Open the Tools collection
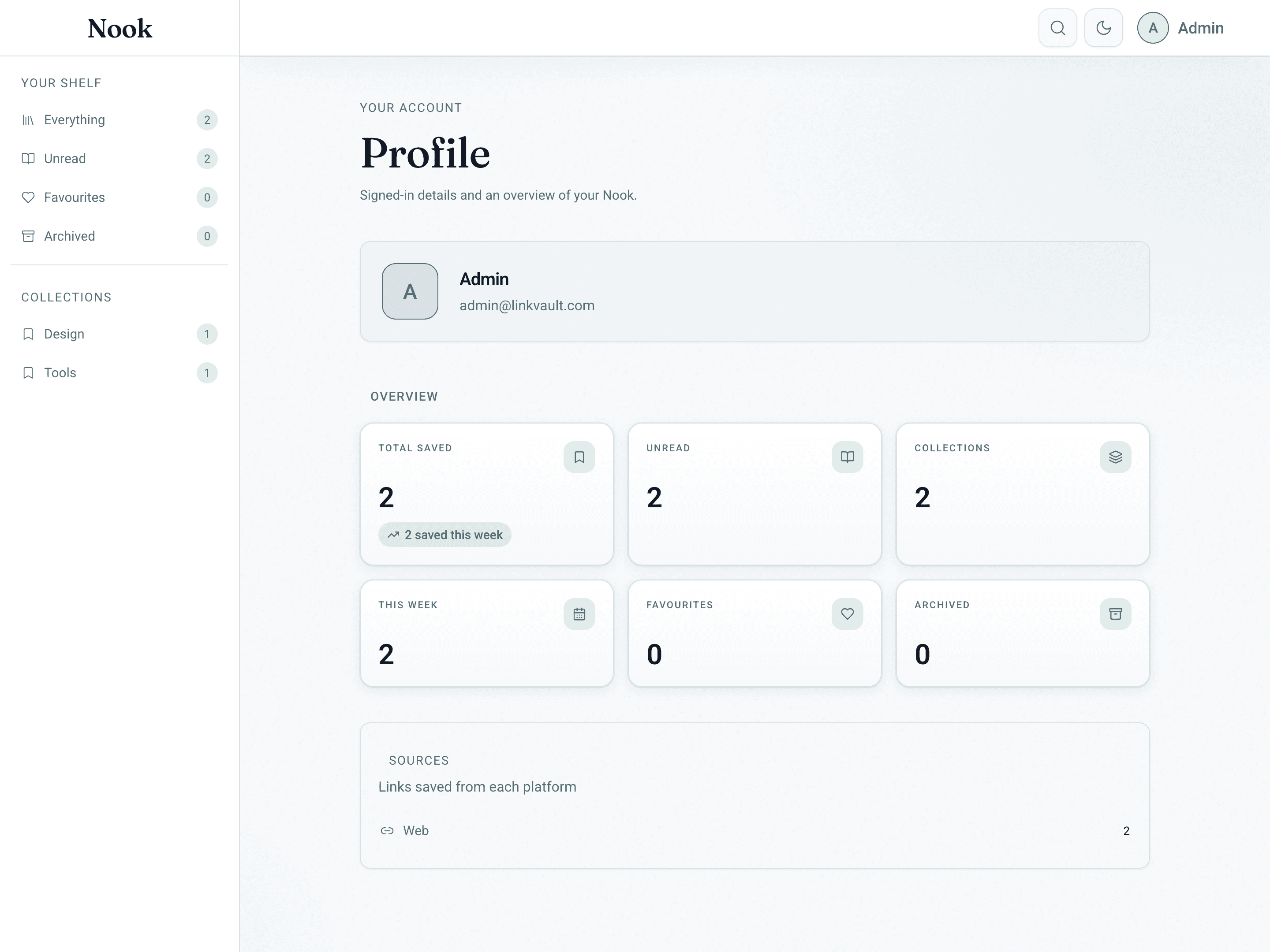The width and height of the screenshot is (1270, 952). [60, 373]
